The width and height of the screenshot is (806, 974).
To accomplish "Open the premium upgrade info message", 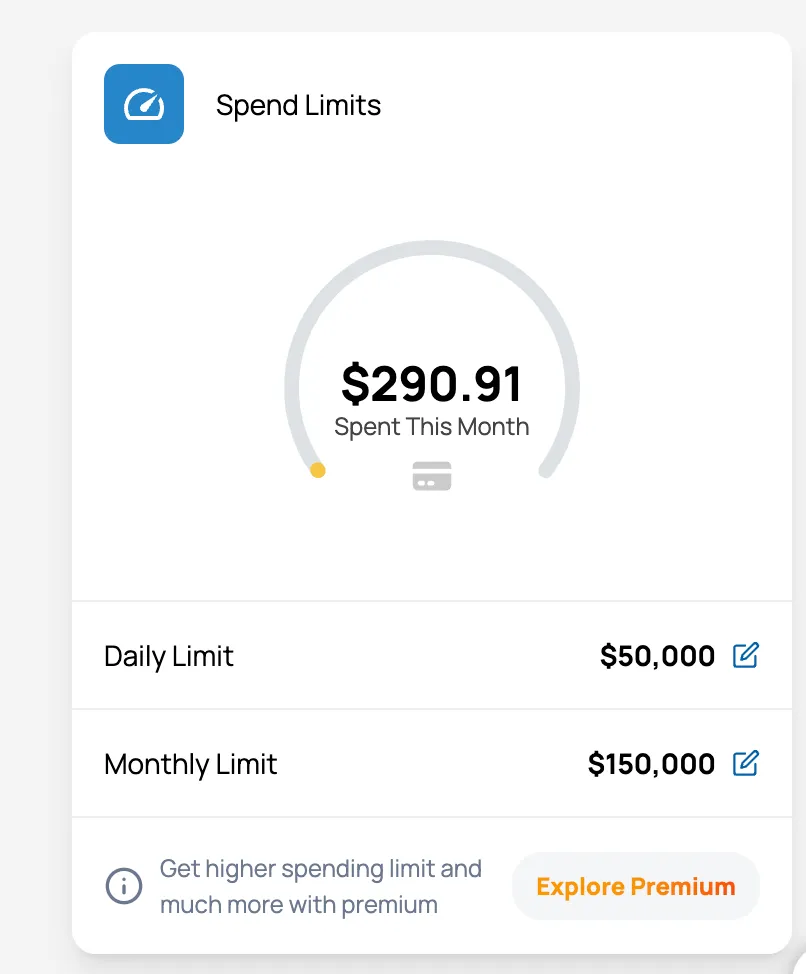I will (x=320, y=886).
